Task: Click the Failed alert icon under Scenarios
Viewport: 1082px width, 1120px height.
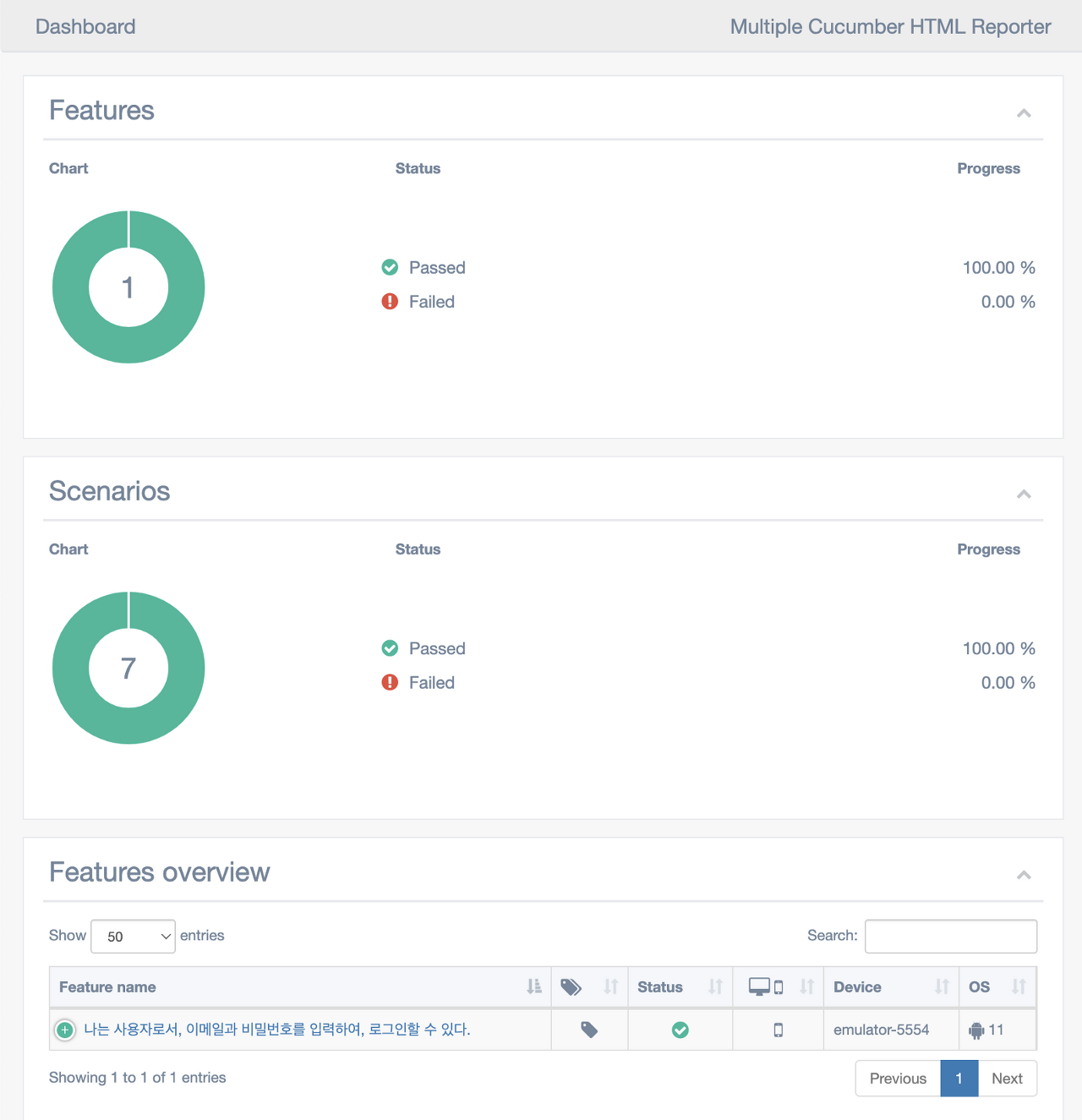Action: click(x=390, y=682)
